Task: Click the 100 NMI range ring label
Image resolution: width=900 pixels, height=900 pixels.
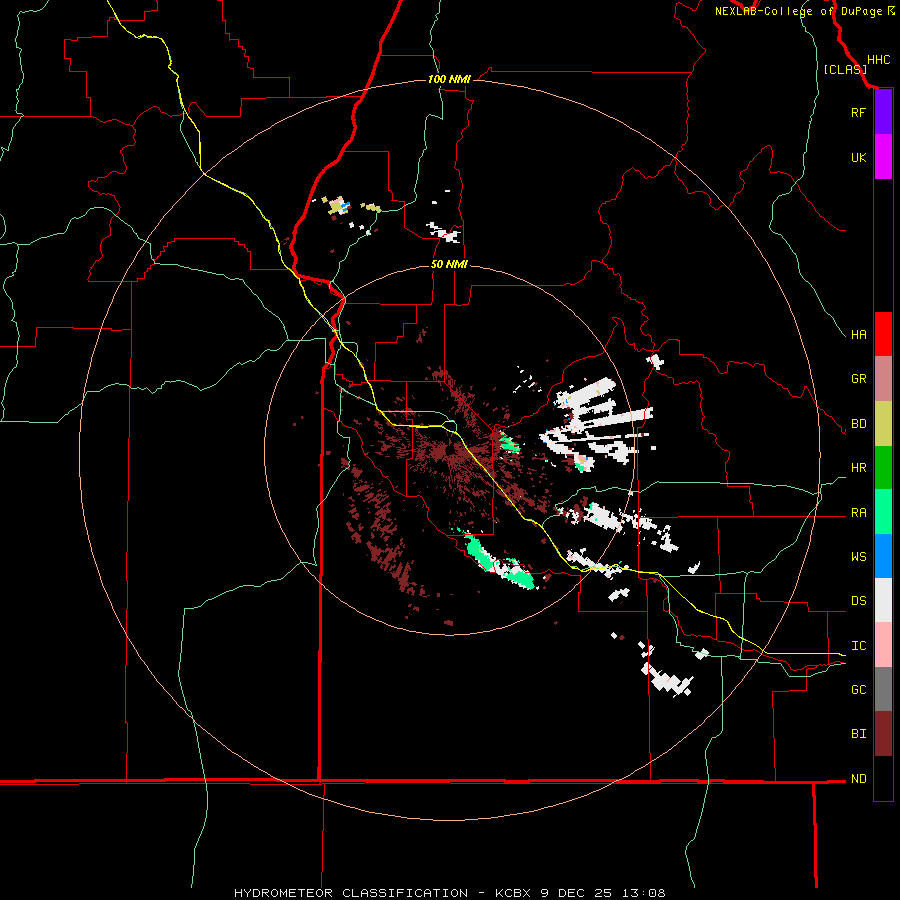Action: (449, 79)
